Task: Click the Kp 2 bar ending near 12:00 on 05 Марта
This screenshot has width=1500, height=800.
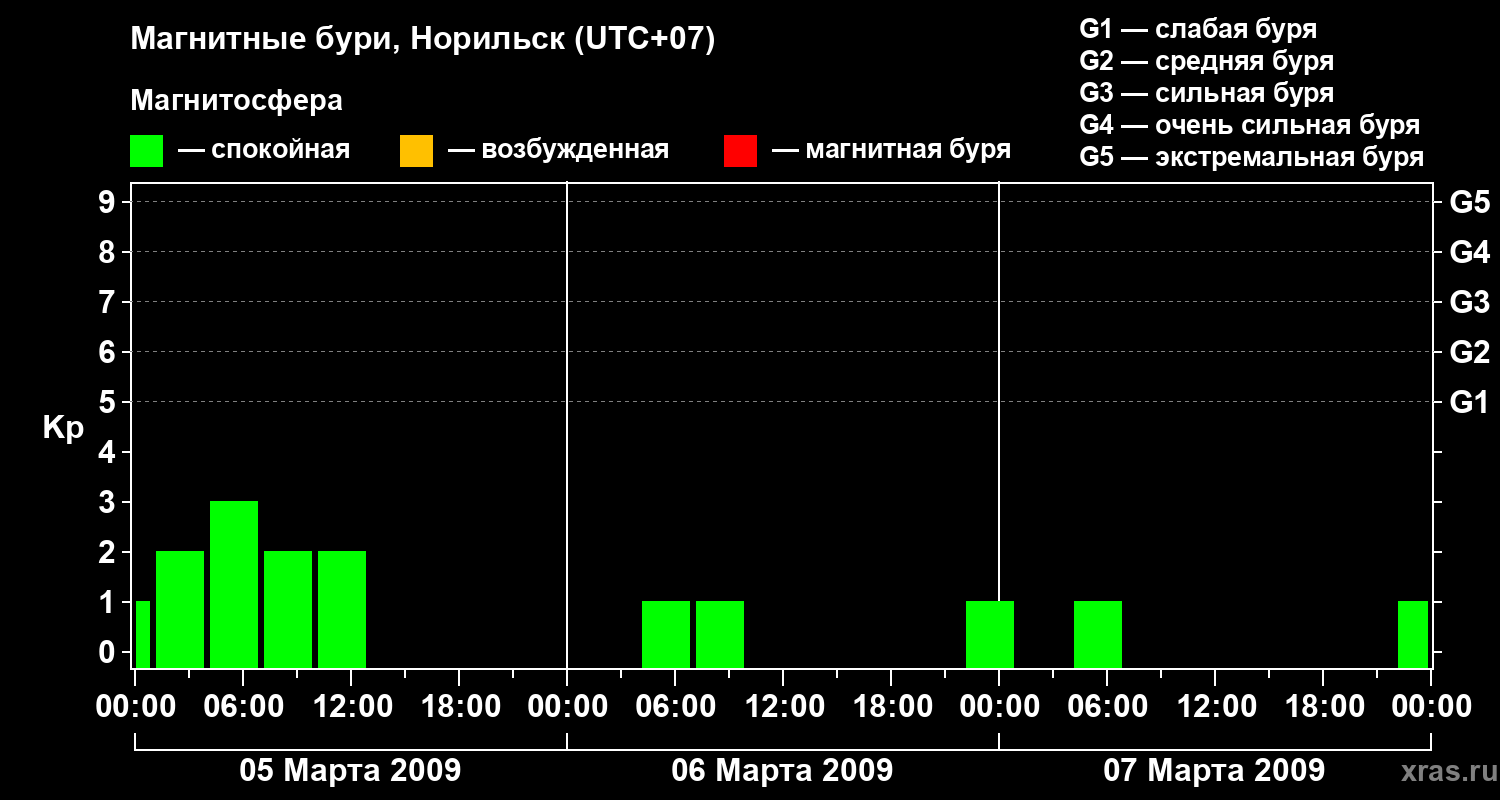Action: [342, 609]
